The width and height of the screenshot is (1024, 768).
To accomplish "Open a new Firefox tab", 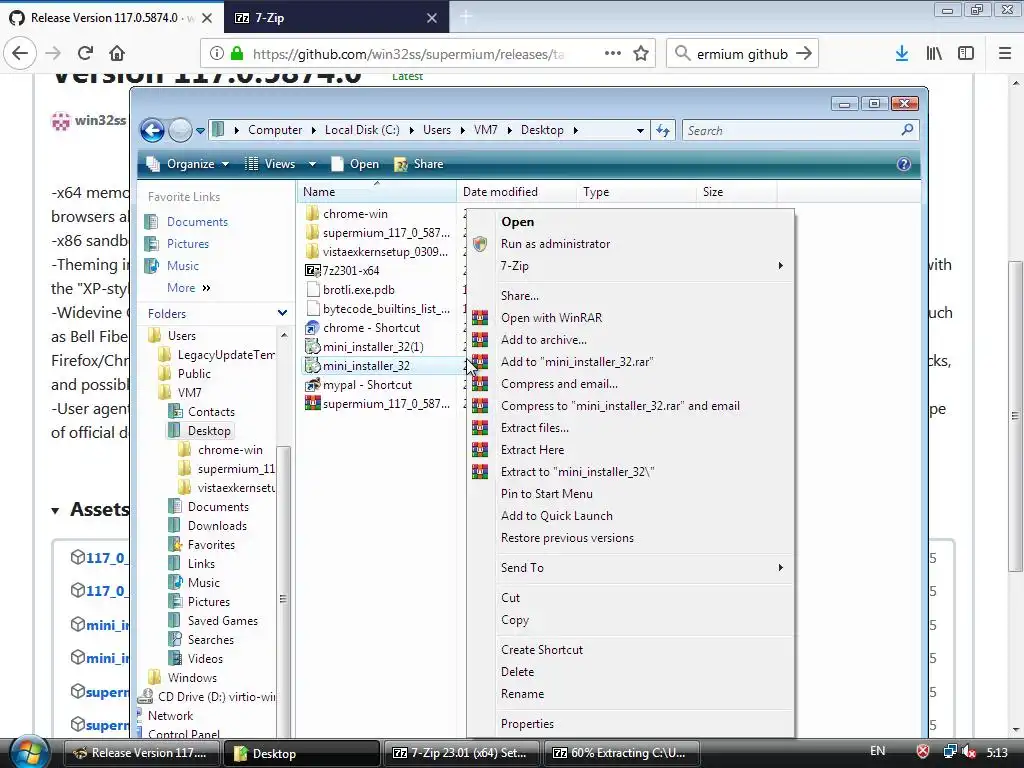I will point(466,17).
